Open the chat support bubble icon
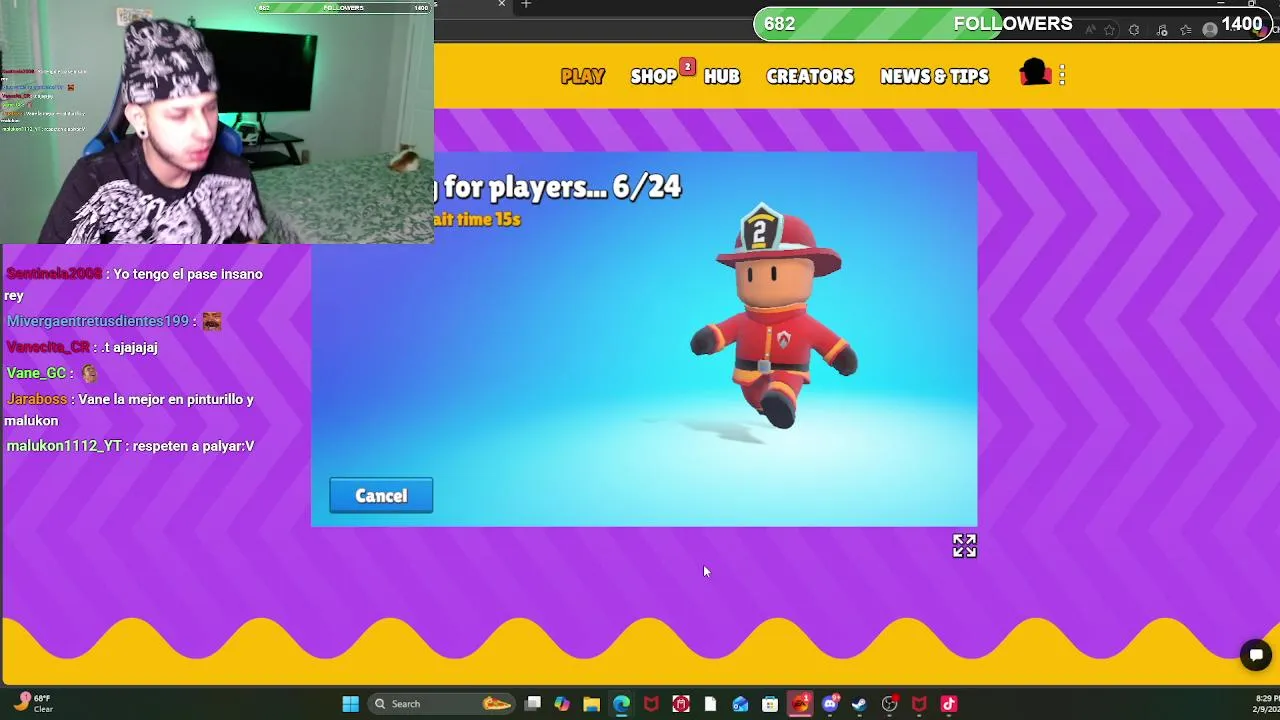 pyautogui.click(x=1255, y=655)
